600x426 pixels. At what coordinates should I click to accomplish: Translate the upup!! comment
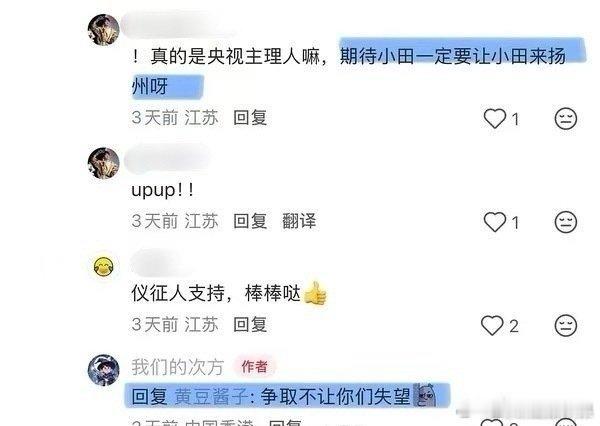tap(299, 221)
